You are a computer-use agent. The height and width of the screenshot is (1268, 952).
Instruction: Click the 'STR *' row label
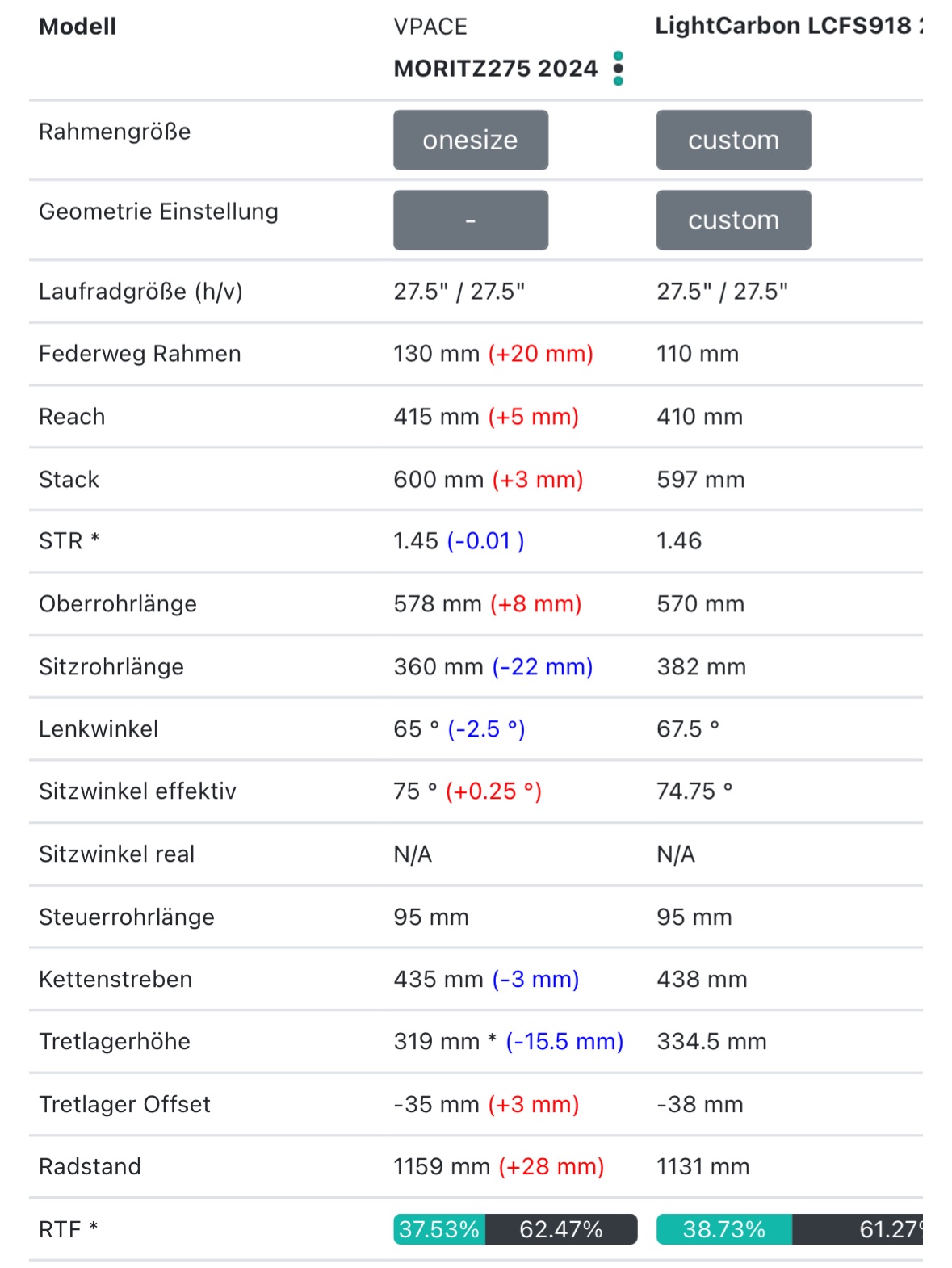(69, 540)
